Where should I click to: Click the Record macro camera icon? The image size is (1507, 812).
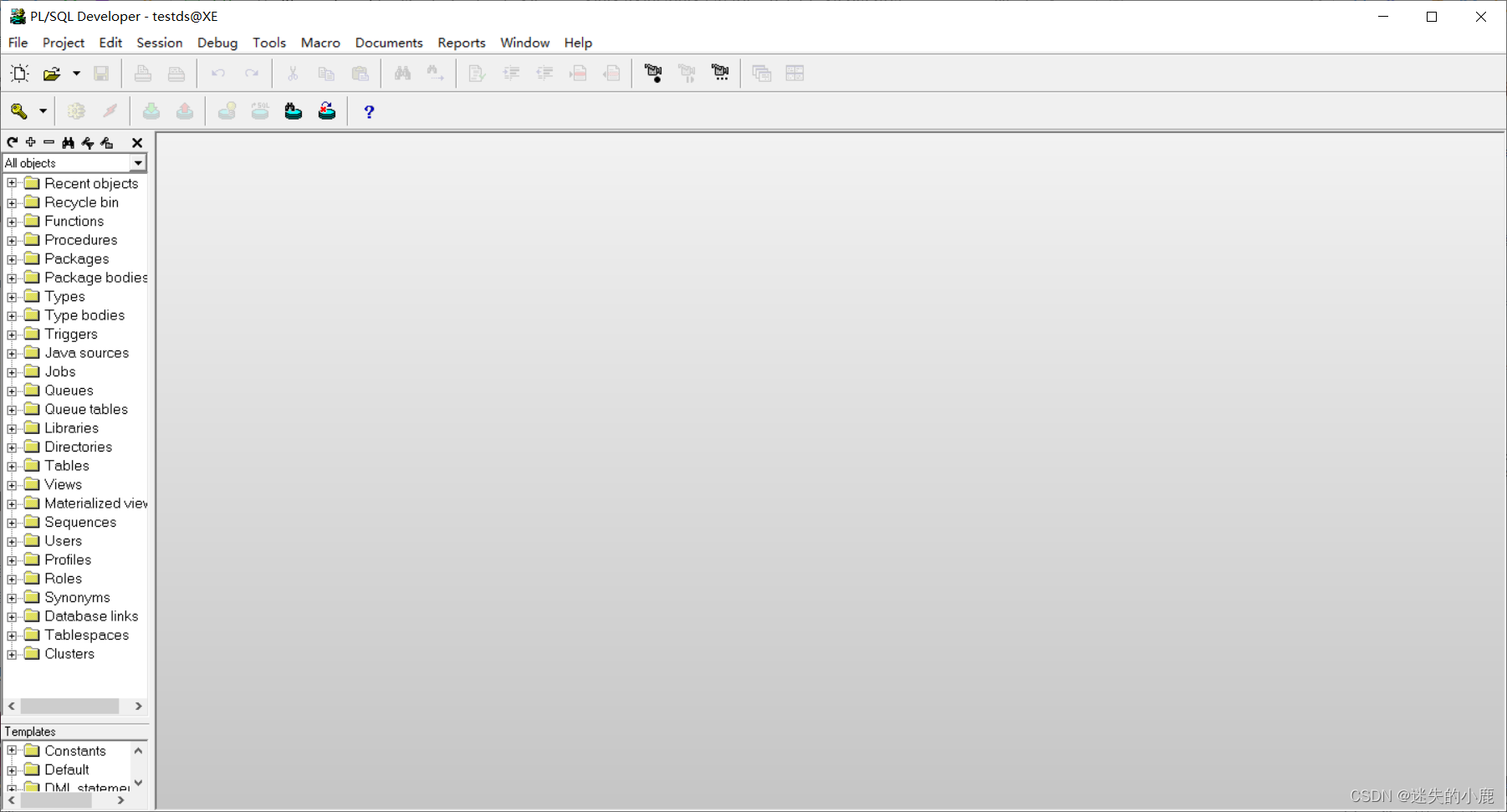pyautogui.click(x=653, y=74)
